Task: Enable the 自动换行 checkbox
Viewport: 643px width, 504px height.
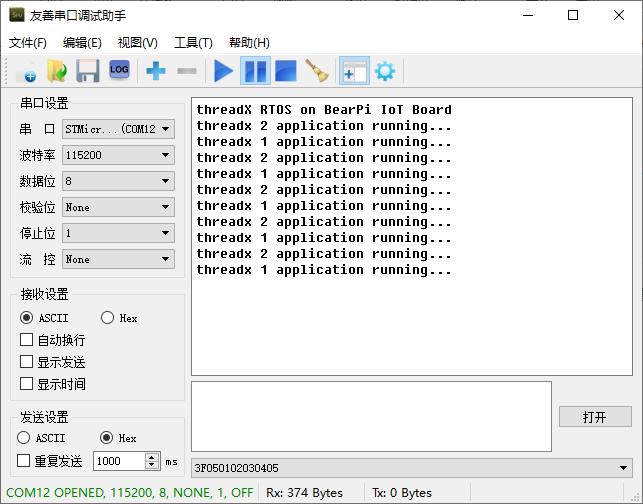Action: tap(26, 340)
